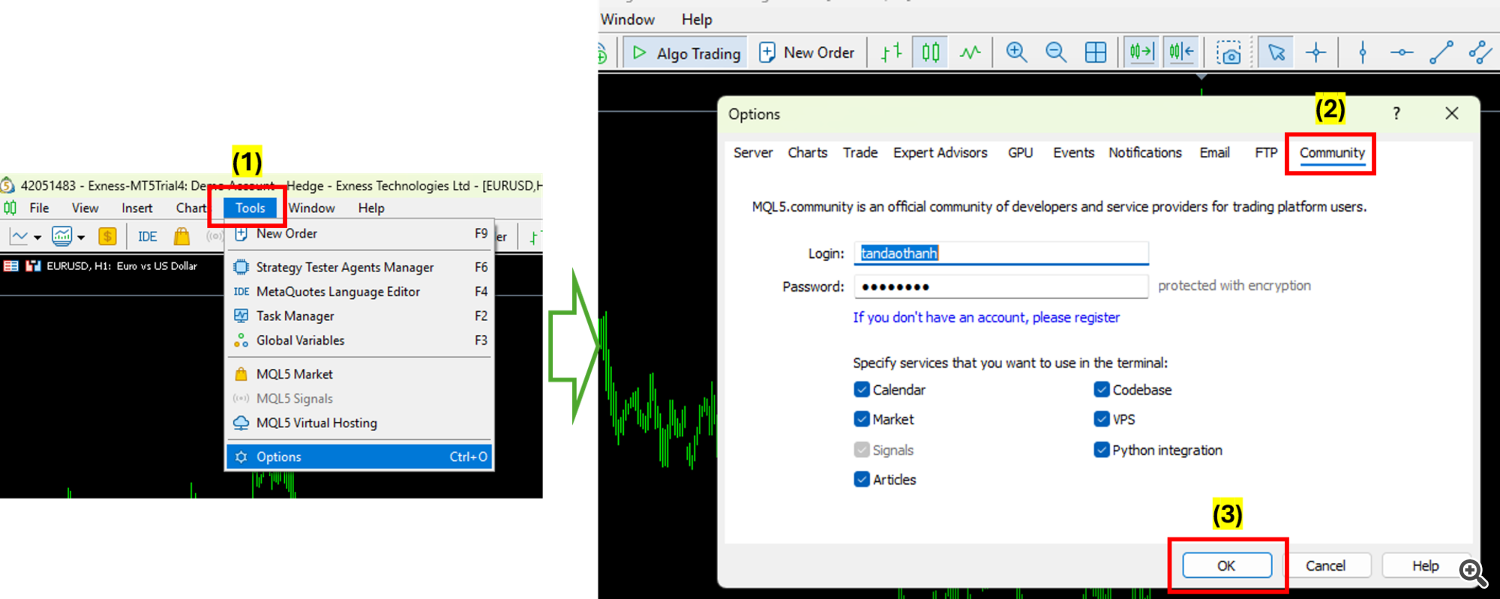
Task: Toggle the Python integration checkbox
Action: 1101,450
